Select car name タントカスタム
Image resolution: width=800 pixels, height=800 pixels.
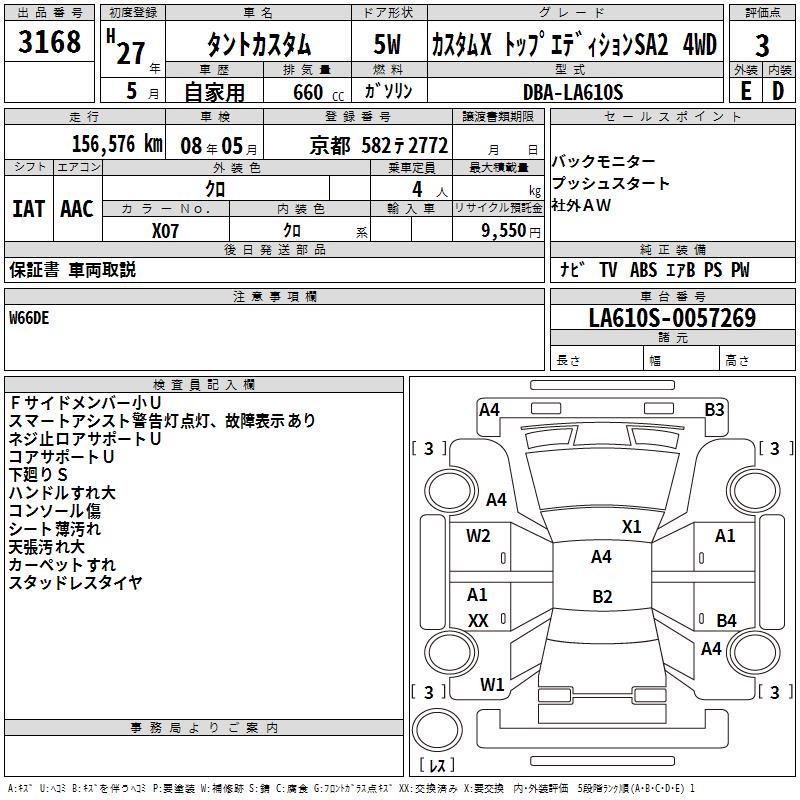259,44
